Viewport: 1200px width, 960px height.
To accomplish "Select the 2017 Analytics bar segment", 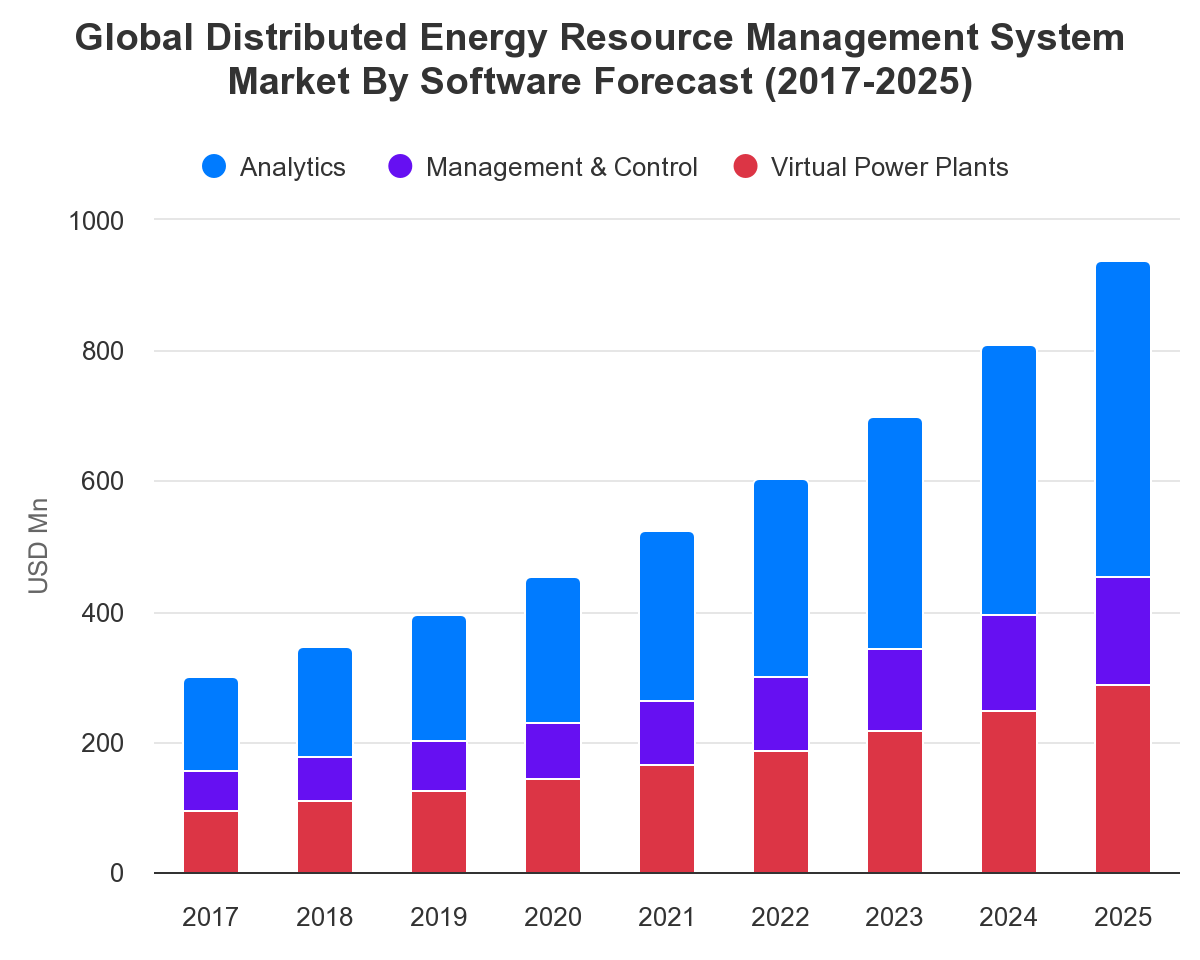I will (211, 725).
